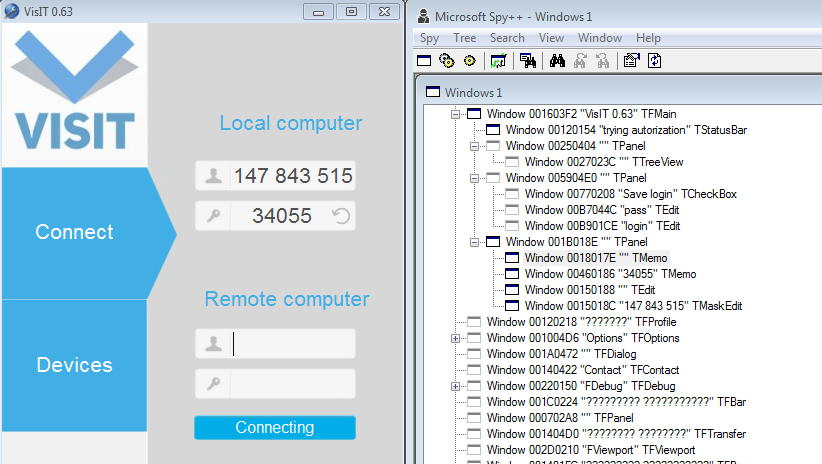The image size is (822, 464).
Task: Click the Refresh toolbar icon
Action: tap(654, 60)
